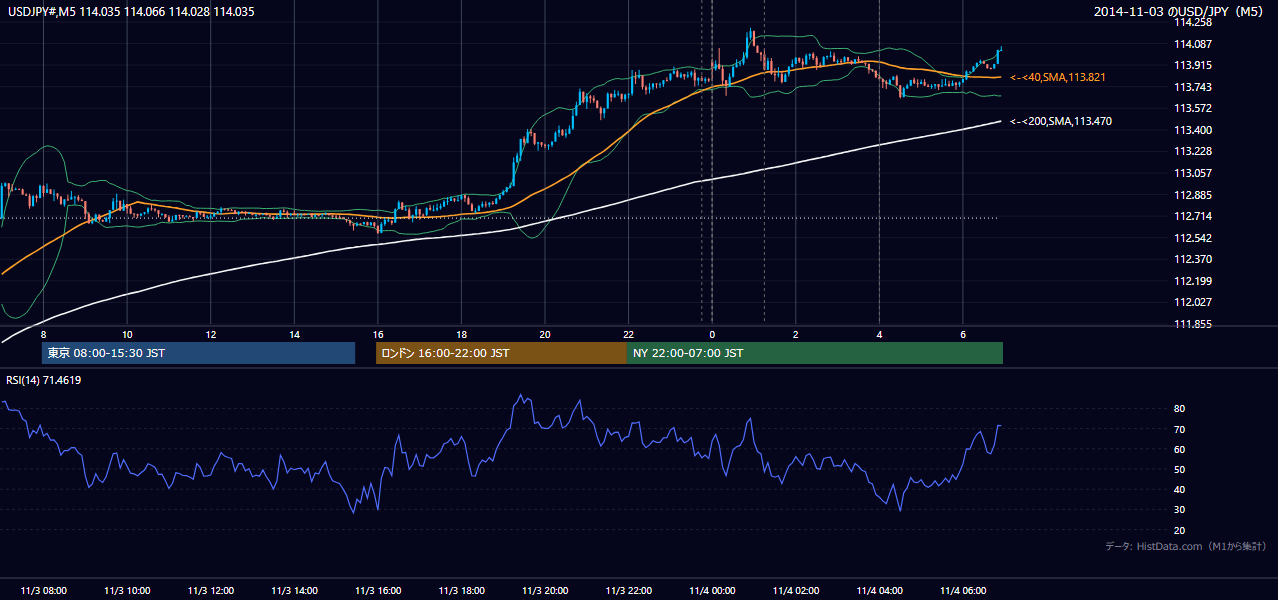Image resolution: width=1278 pixels, height=600 pixels.
Task: Click the 11/3 12:00 date axis label
Action: [x=211, y=590]
